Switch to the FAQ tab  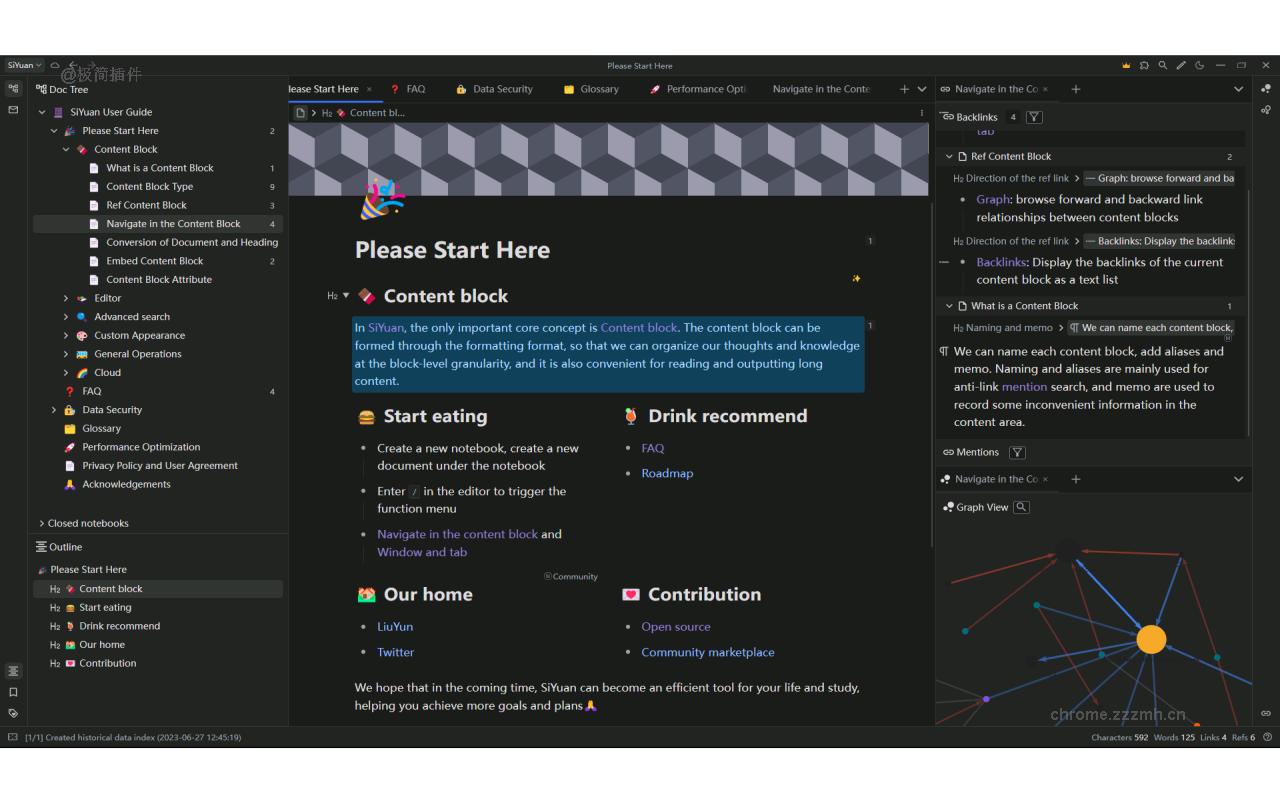(408, 89)
